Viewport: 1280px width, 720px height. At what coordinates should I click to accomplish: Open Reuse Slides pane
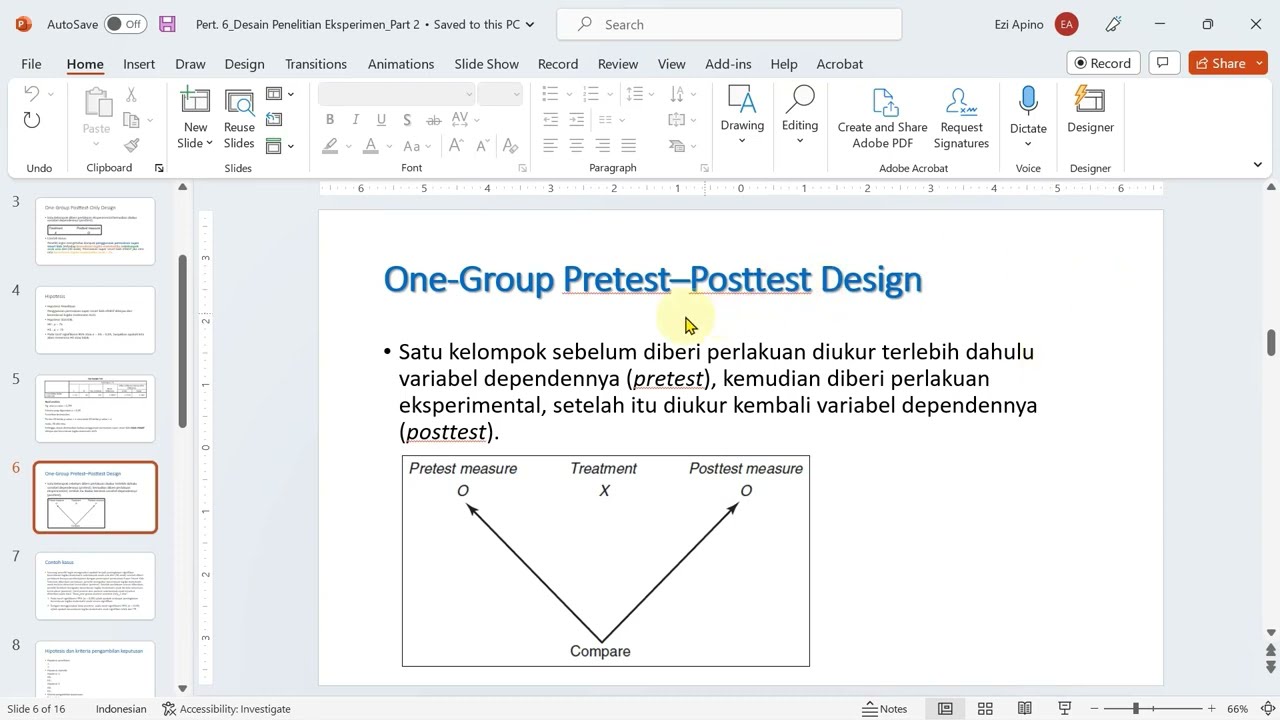click(x=239, y=119)
